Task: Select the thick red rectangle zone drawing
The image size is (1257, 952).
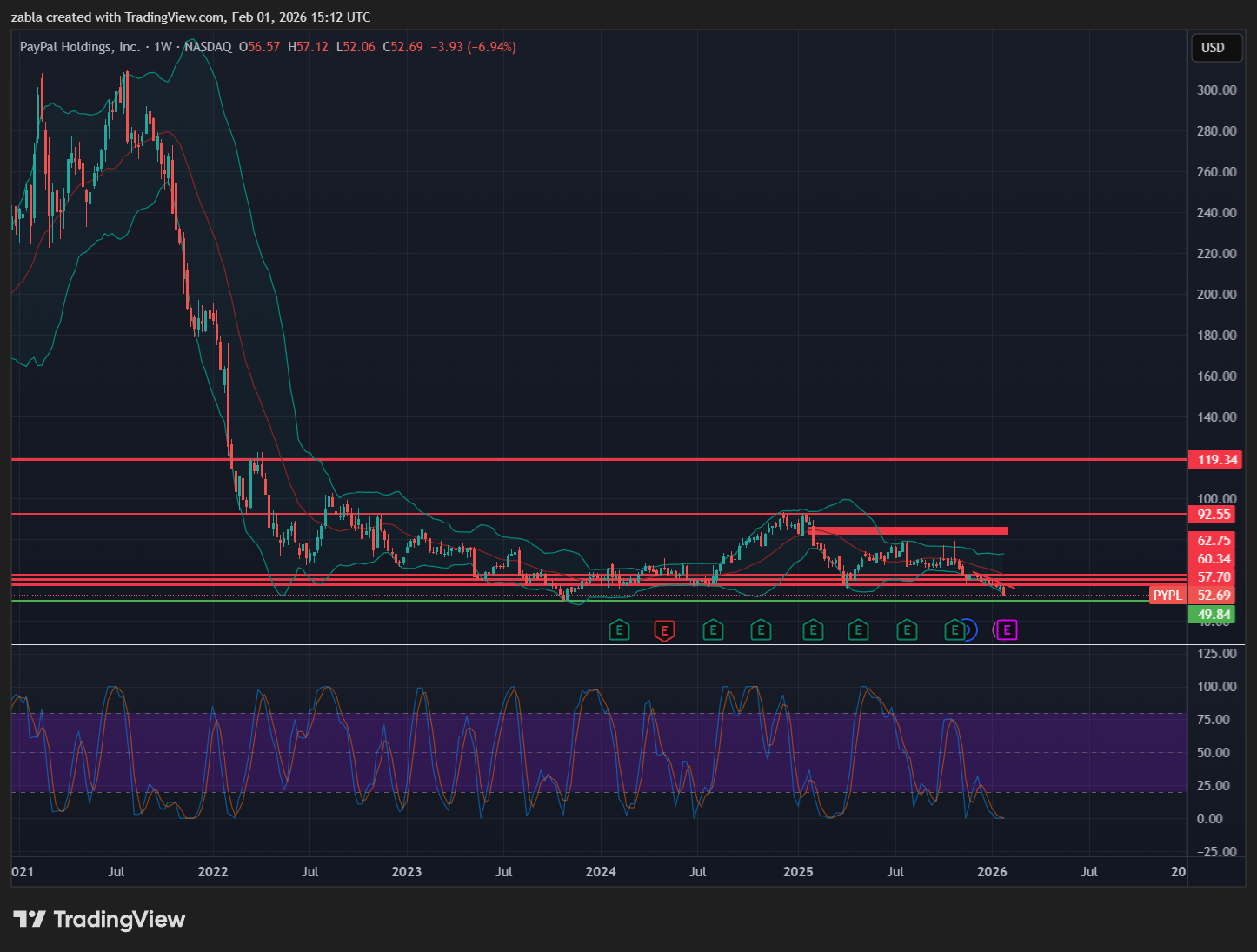Action: pos(908,530)
